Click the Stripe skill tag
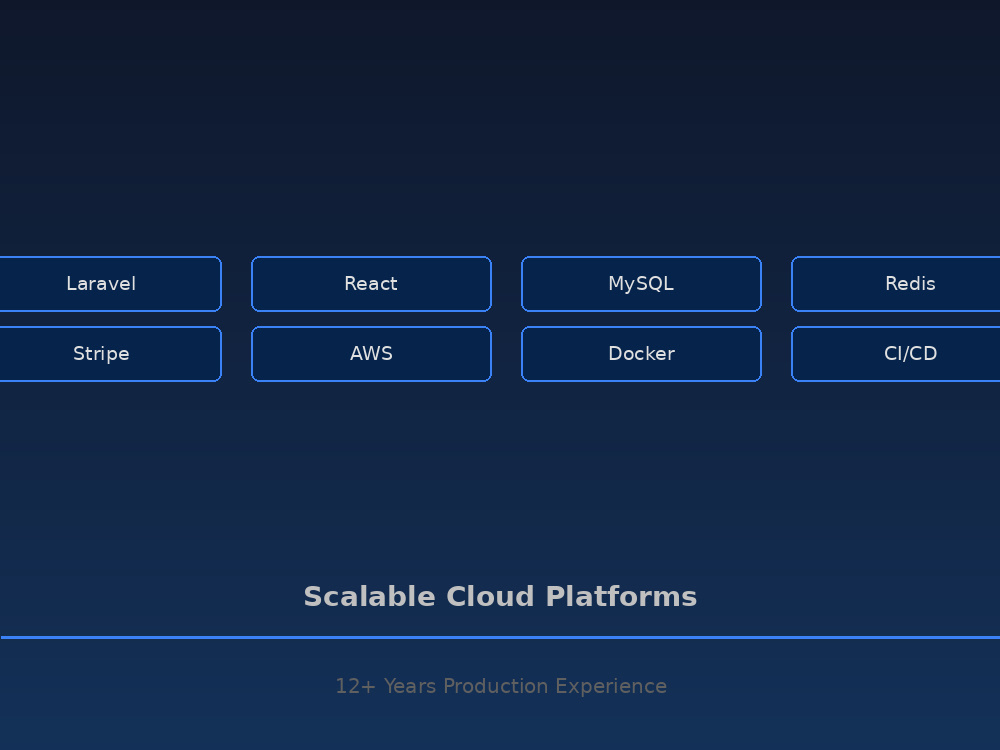The height and width of the screenshot is (750, 1000). (110, 354)
